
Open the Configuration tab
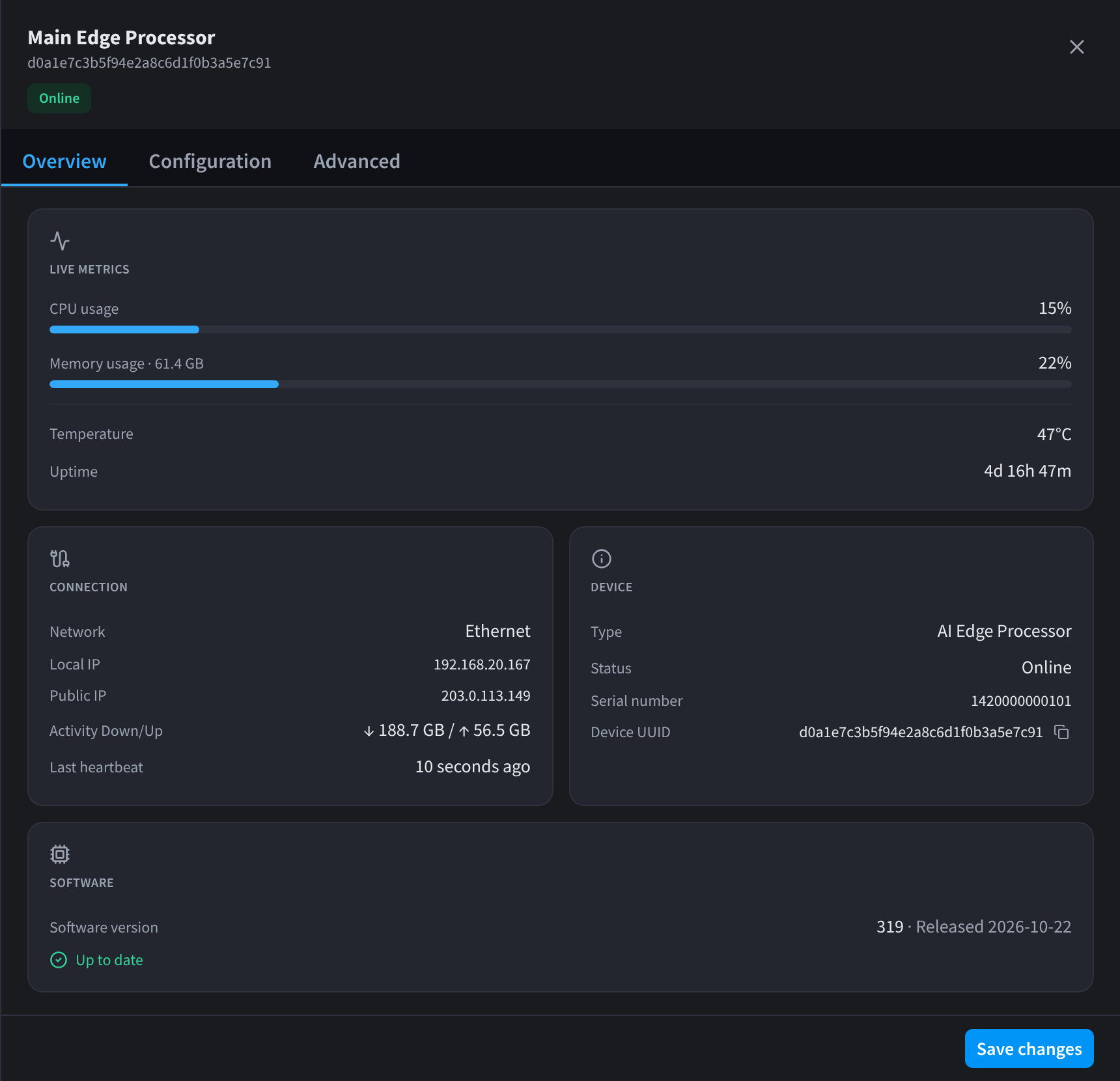click(210, 161)
